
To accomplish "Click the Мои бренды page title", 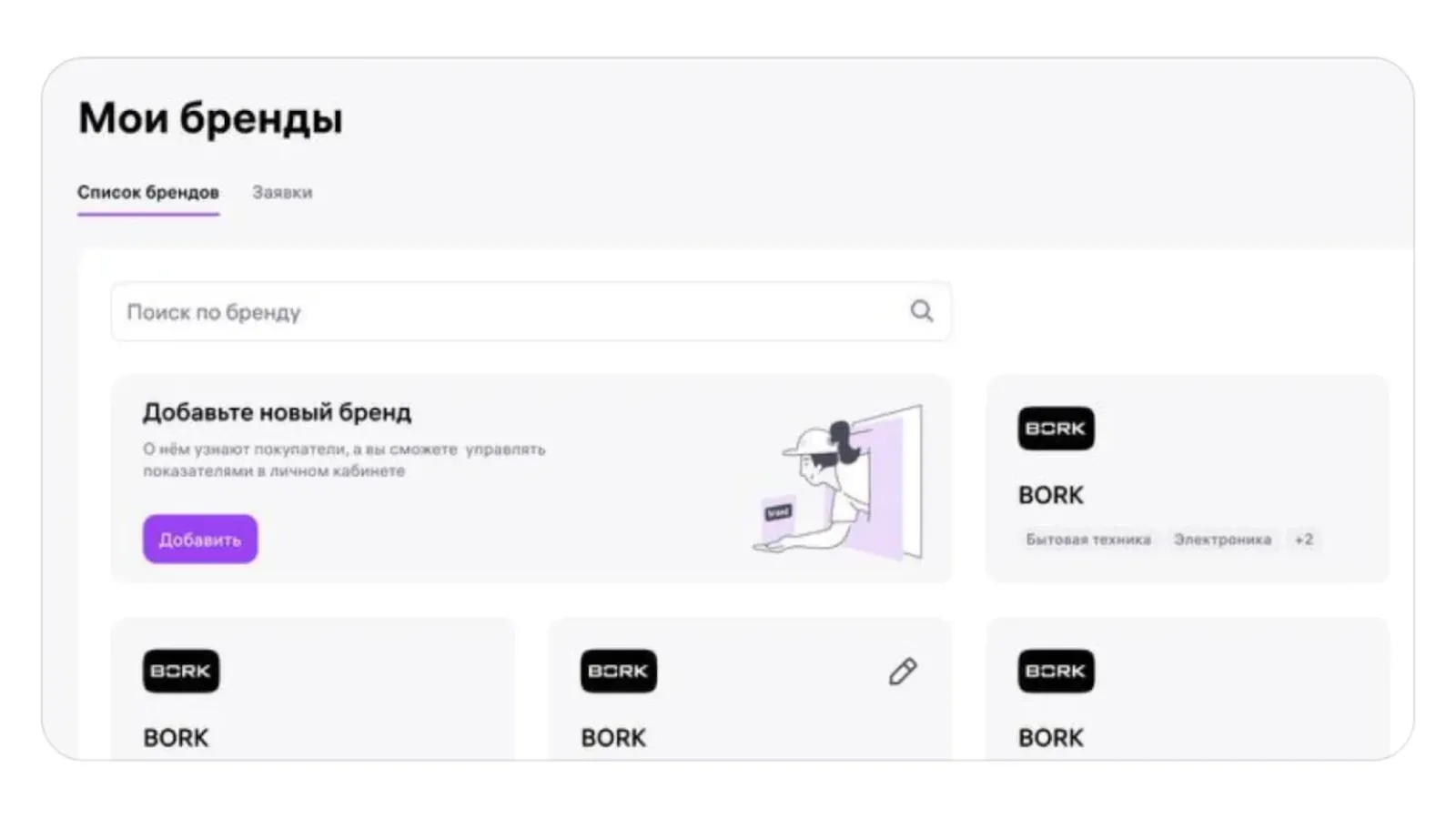I will [x=210, y=118].
